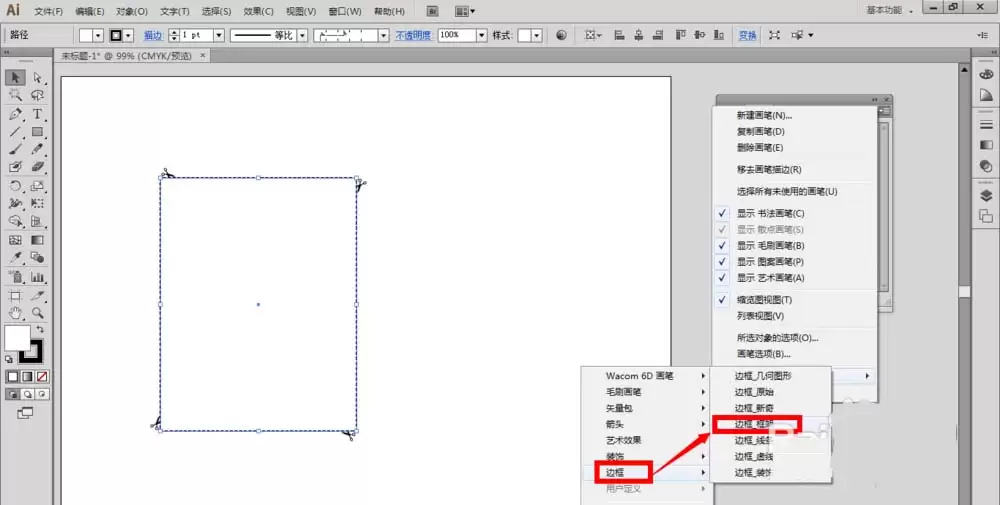1000x505 pixels.
Task: Open the opacity 100% dropdown
Action: (x=482, y=35)
